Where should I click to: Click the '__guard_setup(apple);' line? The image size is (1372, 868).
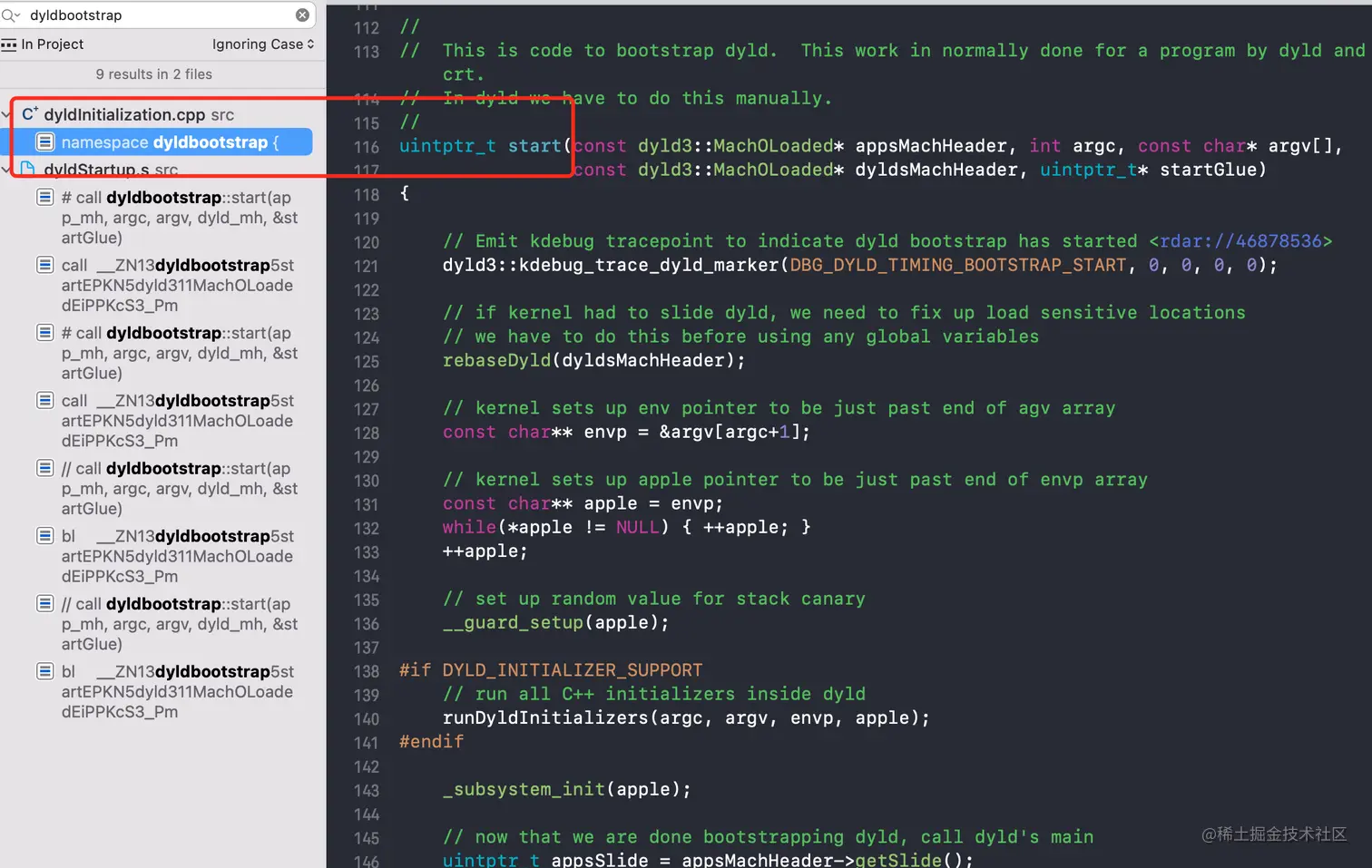(555, 623)
